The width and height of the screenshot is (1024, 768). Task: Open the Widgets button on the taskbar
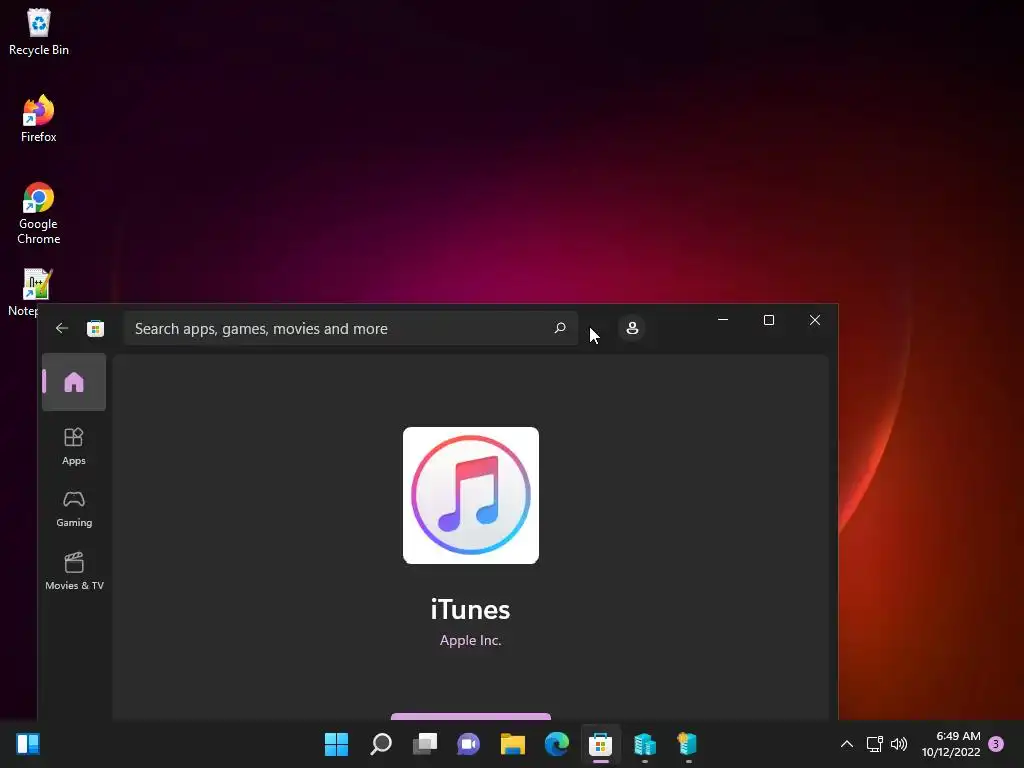point(28,744)
